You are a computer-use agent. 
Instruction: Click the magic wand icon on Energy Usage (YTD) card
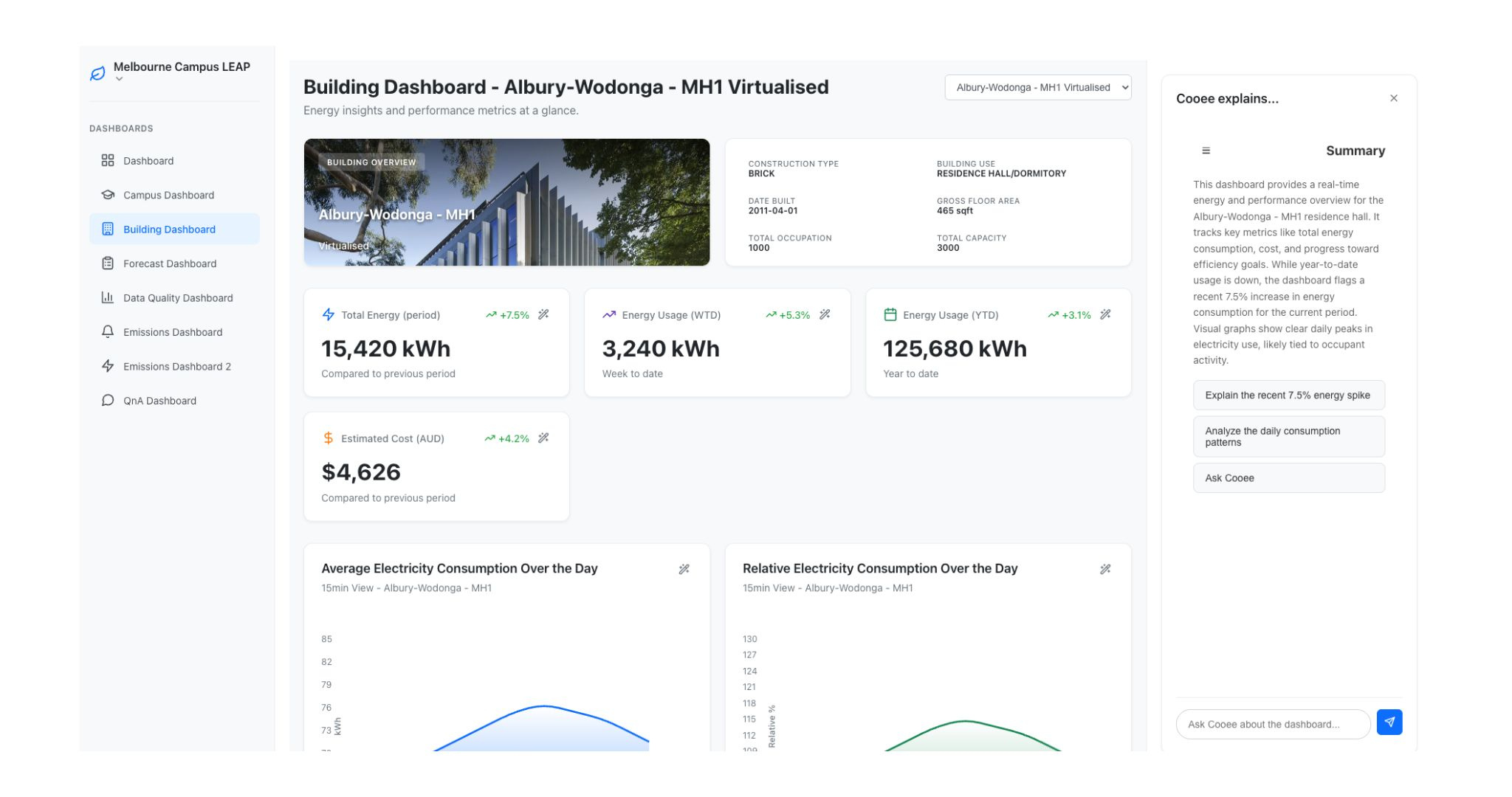1105,314
